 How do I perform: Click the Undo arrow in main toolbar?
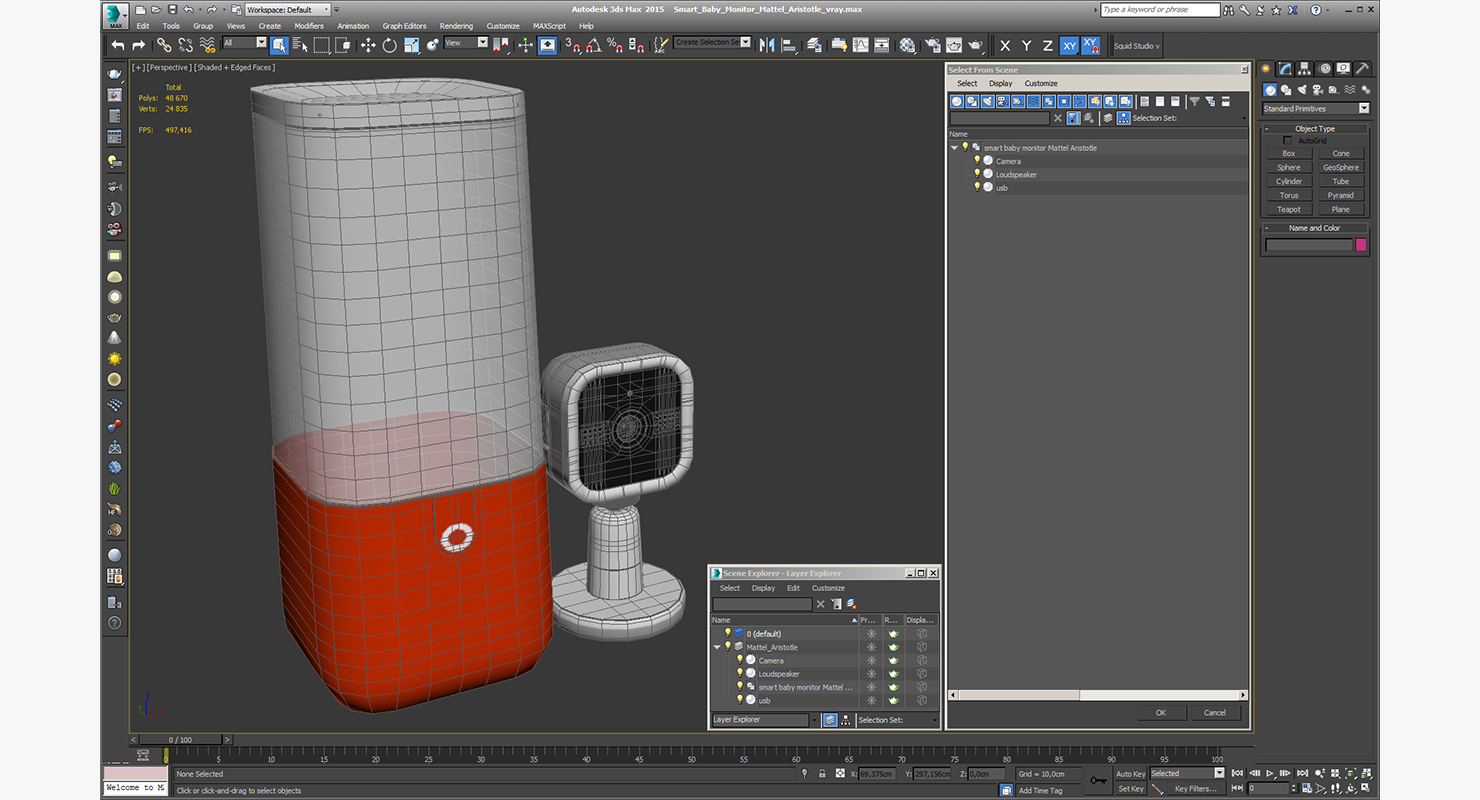click(118, 45)
